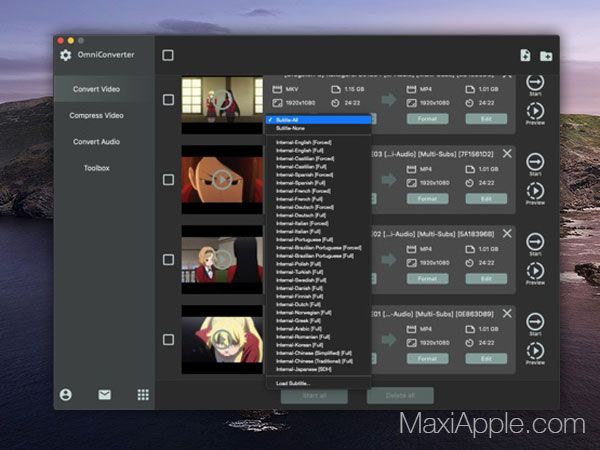
Task: Click the add file icon
Action: (525, 55)
